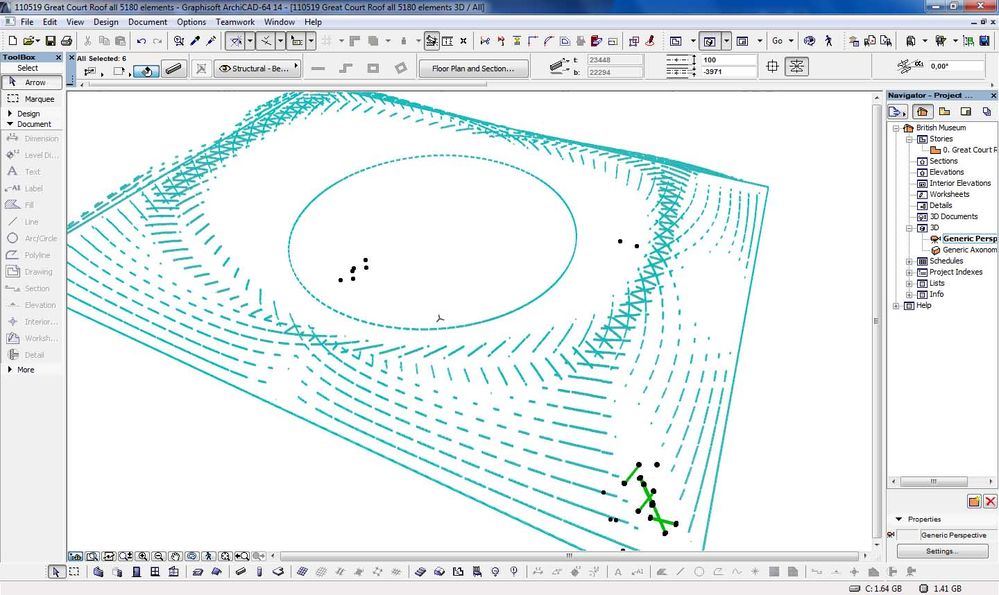Select Interior Elevations in the Navigator tree
Viewport: 999px width, 595px height.
(959, 183)
